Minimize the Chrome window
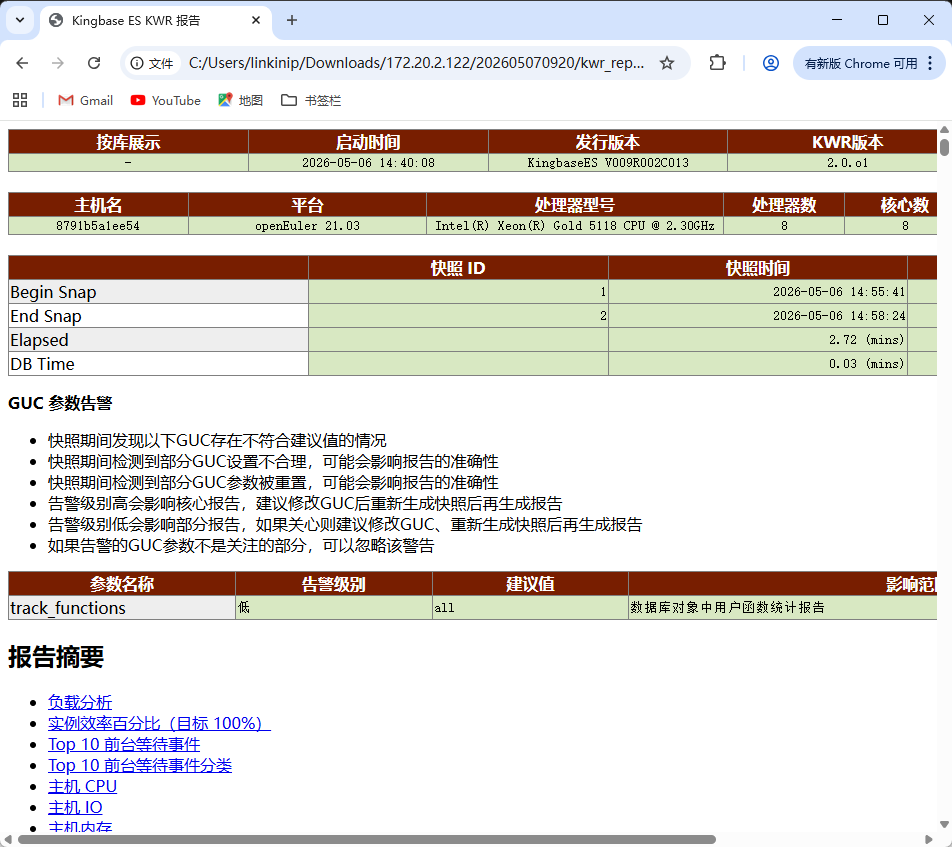 click(x=837, y=20)
